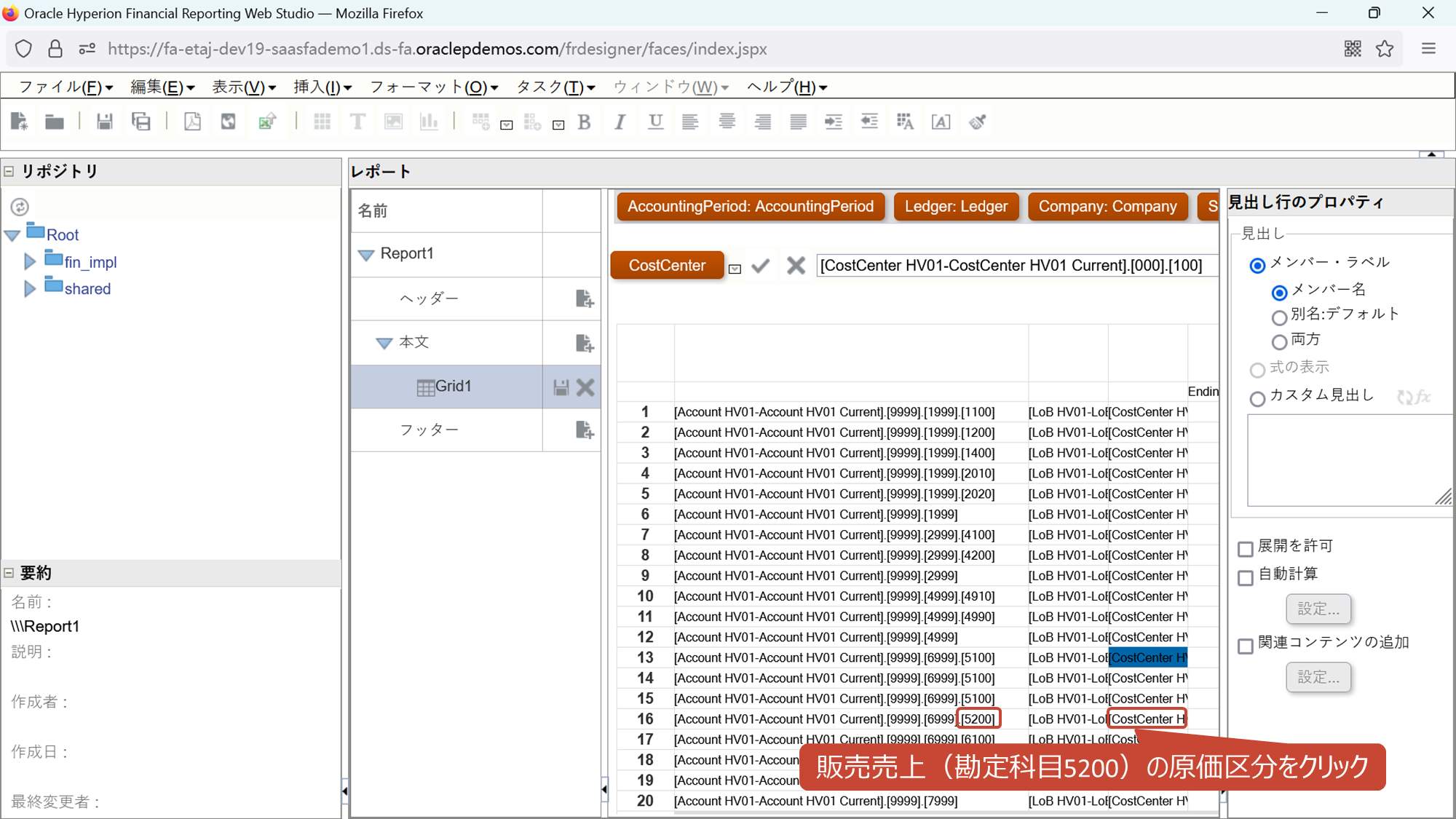Screen dimensions: 1456x819
Task: Select the 別名:デフォルト radio button
Action: coord(1278,317)
